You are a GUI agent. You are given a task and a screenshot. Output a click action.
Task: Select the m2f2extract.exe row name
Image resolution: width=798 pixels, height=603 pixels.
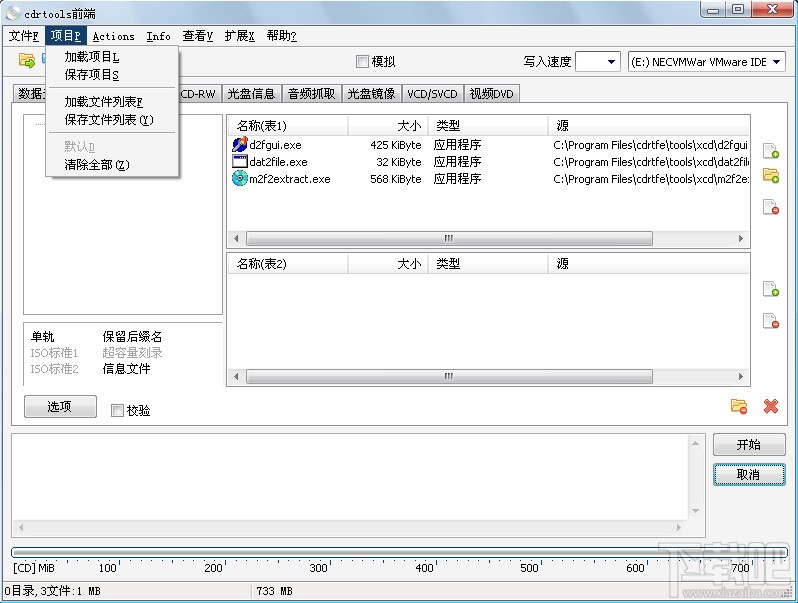pyautogui.click(x=290, y=179)
